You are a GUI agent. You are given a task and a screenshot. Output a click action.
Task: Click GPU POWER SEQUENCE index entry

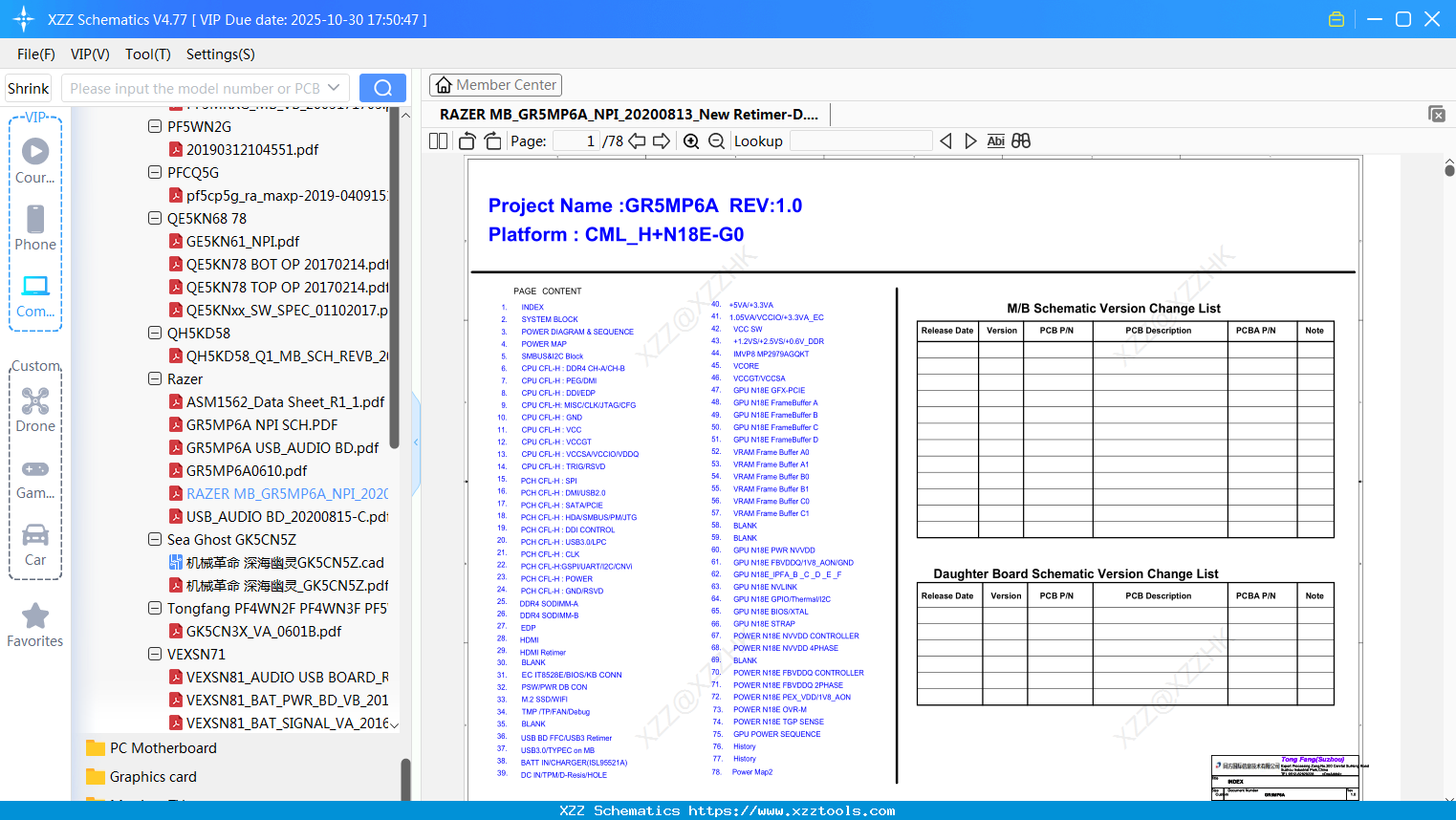776,734
